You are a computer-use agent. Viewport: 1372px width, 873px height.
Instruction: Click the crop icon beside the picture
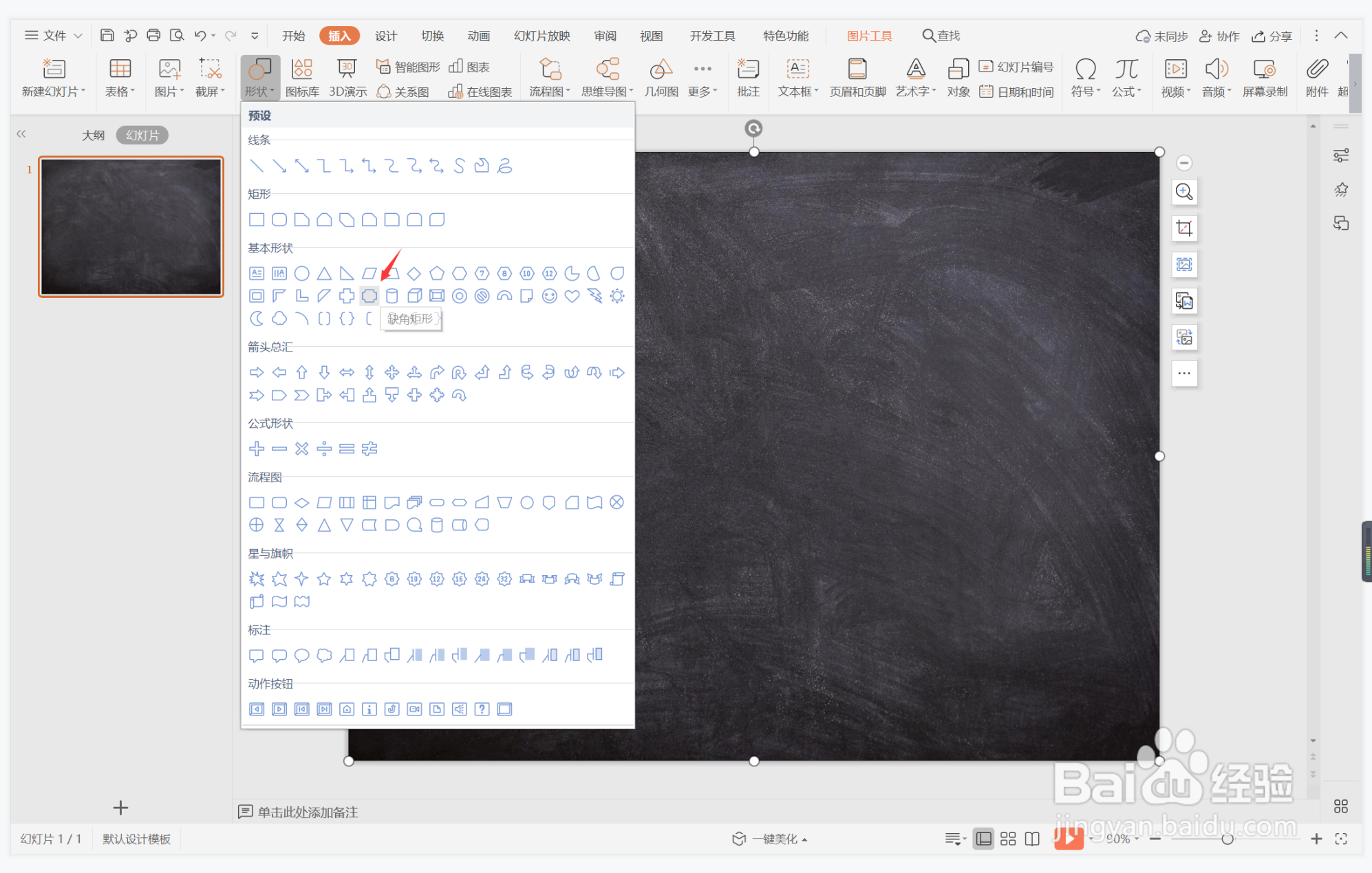click(x=1184, y=228)
